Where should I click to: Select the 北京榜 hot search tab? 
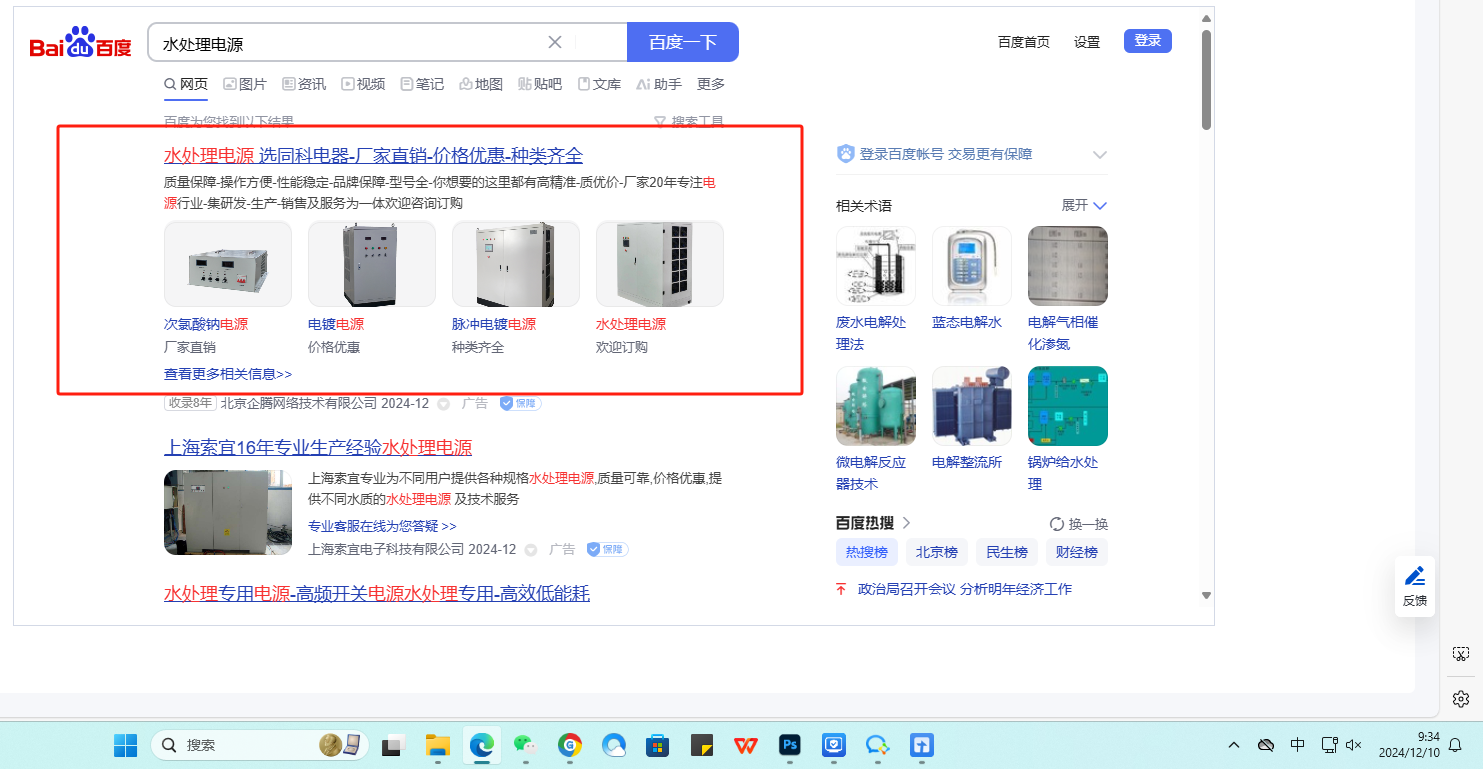tap(937, 552)
